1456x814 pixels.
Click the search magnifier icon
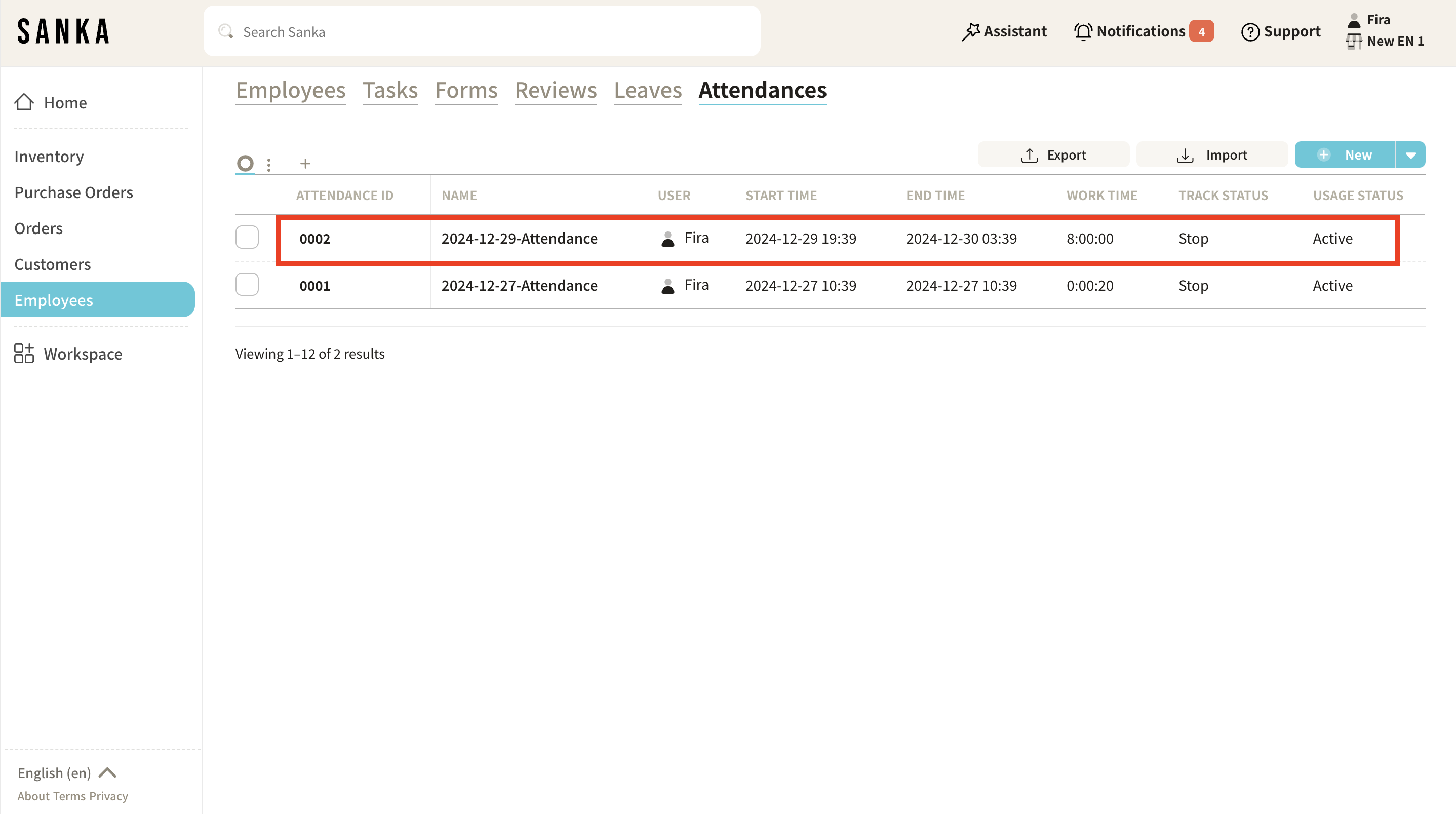pos(226,31)
